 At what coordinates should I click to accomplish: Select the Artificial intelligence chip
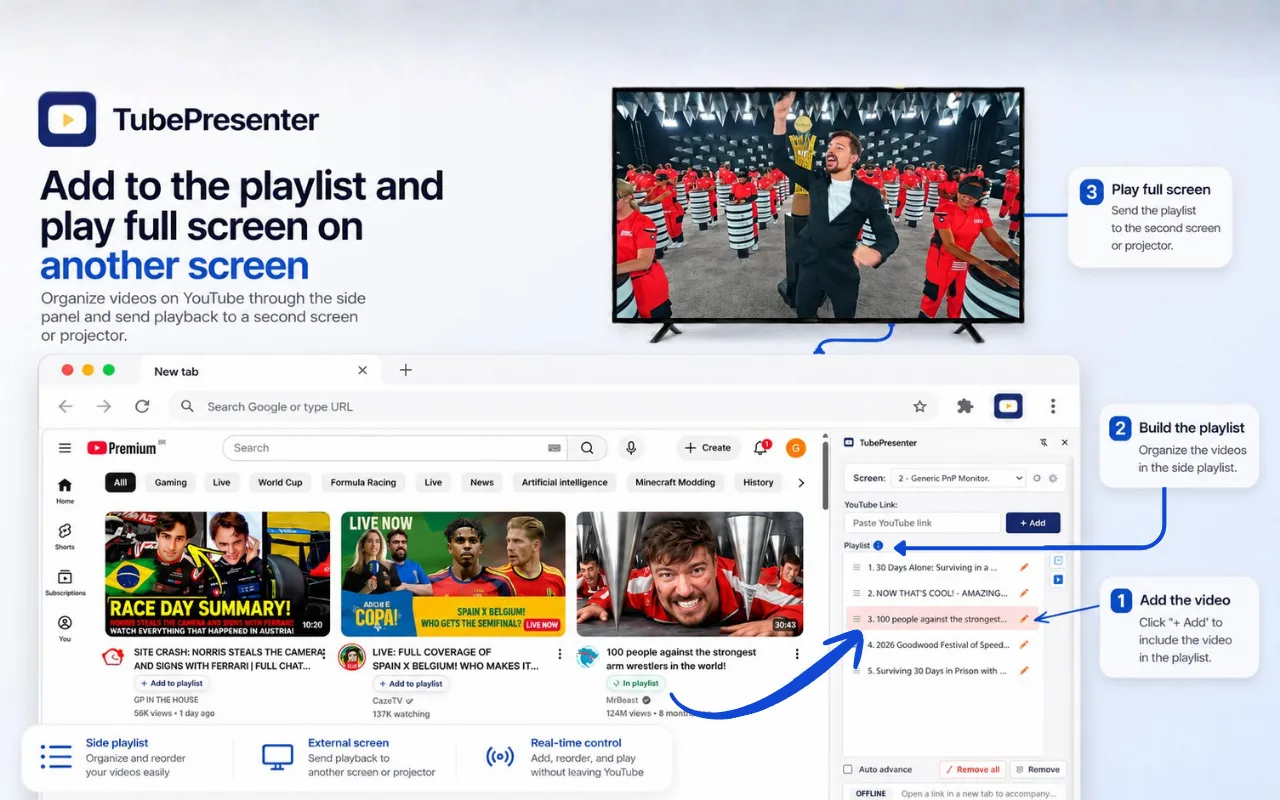[x=565, y=482]
